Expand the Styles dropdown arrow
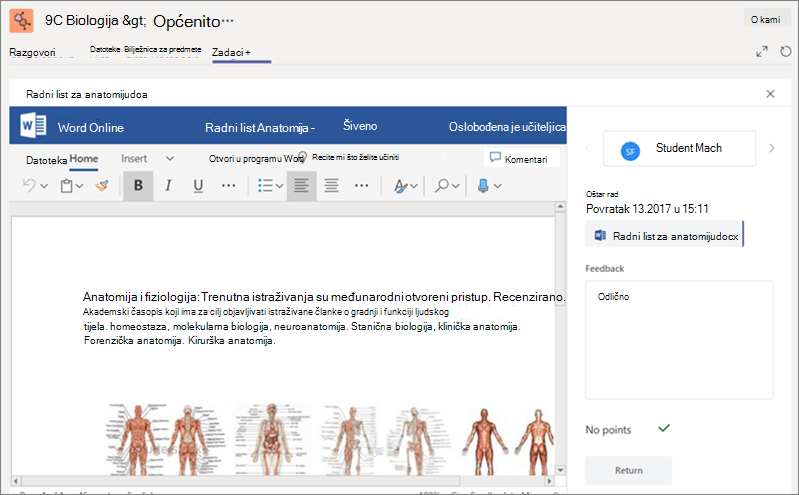The height and width of the screenshot is (495, 799). pyautogui.click(x=414, y=186)
